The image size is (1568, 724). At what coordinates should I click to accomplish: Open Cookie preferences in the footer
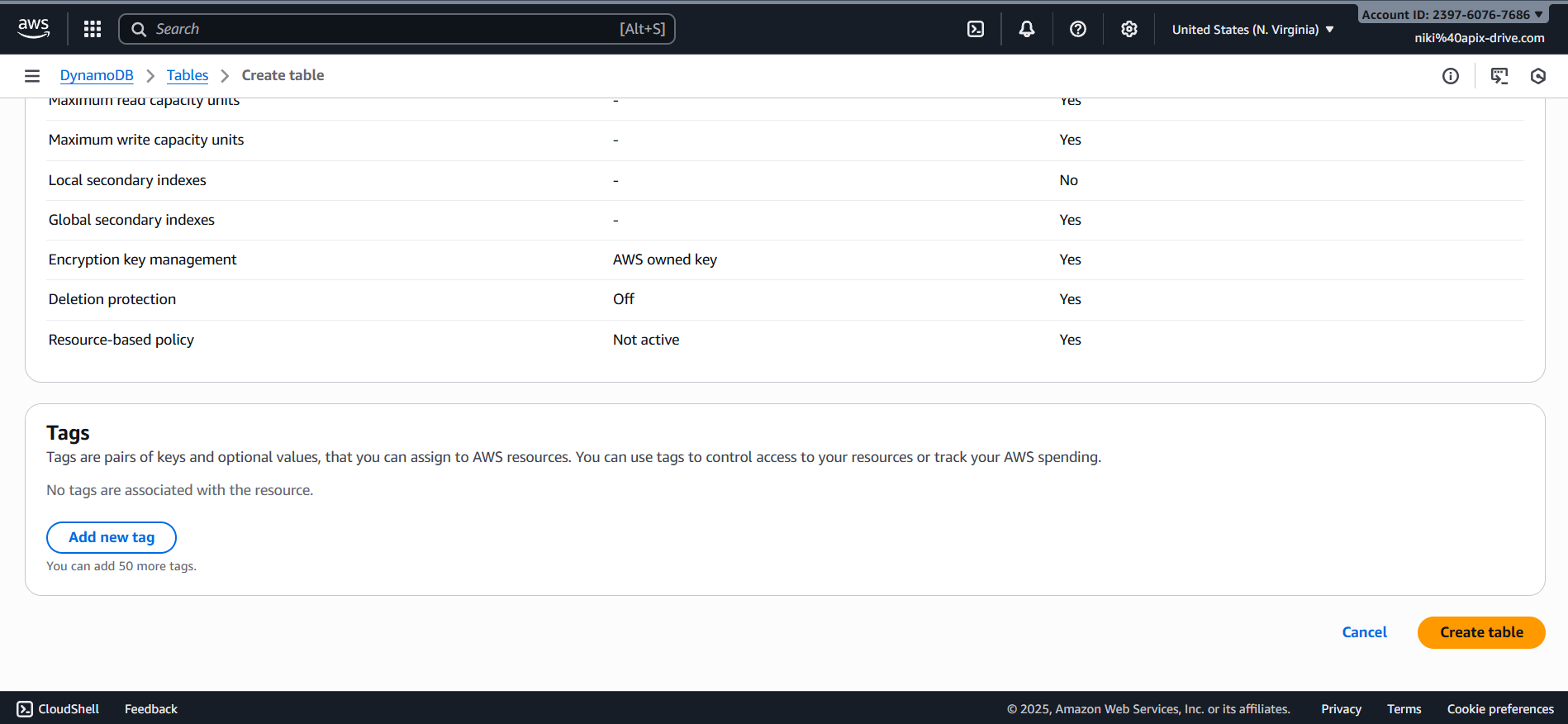coord(1500,709)
